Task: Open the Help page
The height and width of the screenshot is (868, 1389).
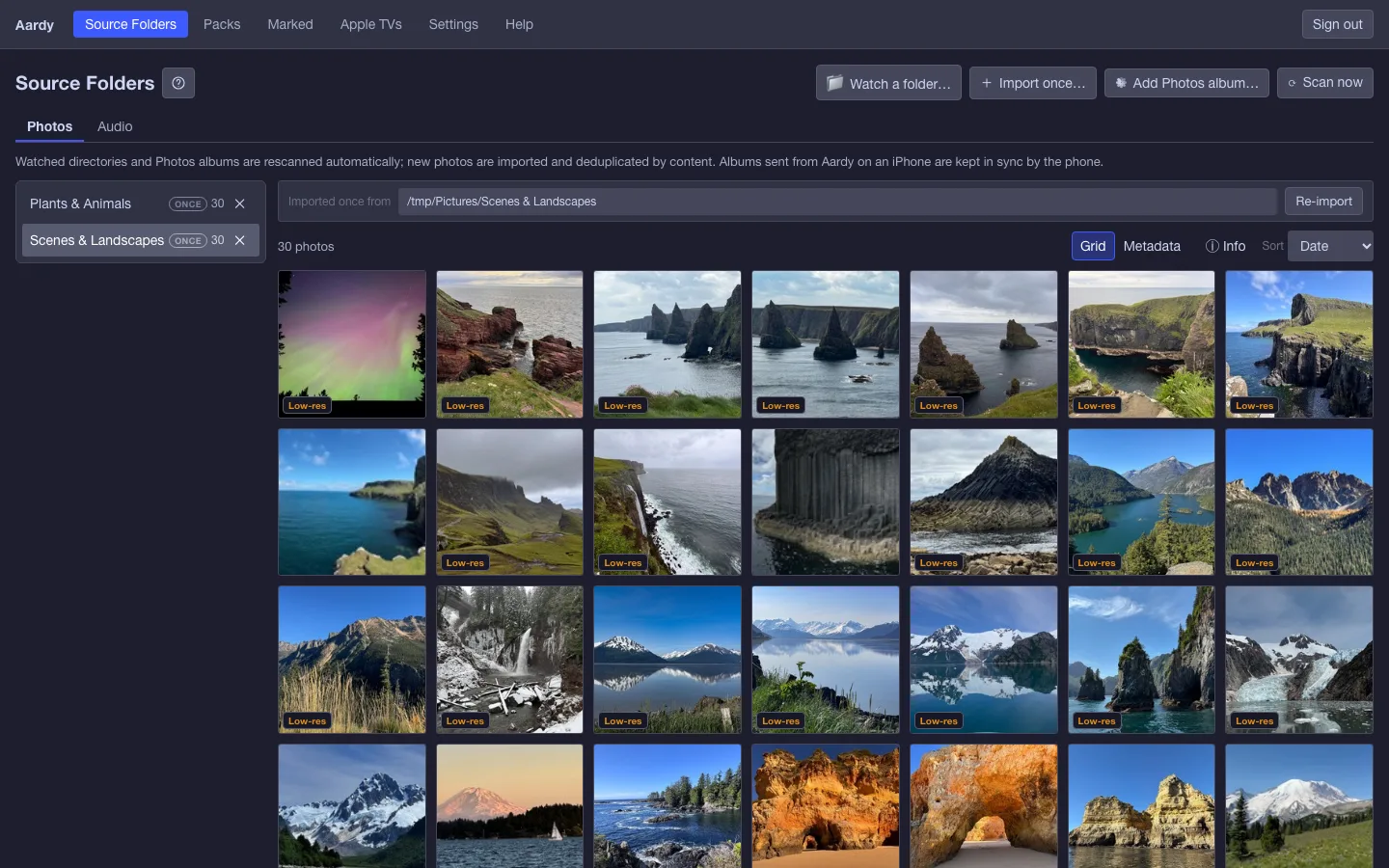Action: coord(519,24)
